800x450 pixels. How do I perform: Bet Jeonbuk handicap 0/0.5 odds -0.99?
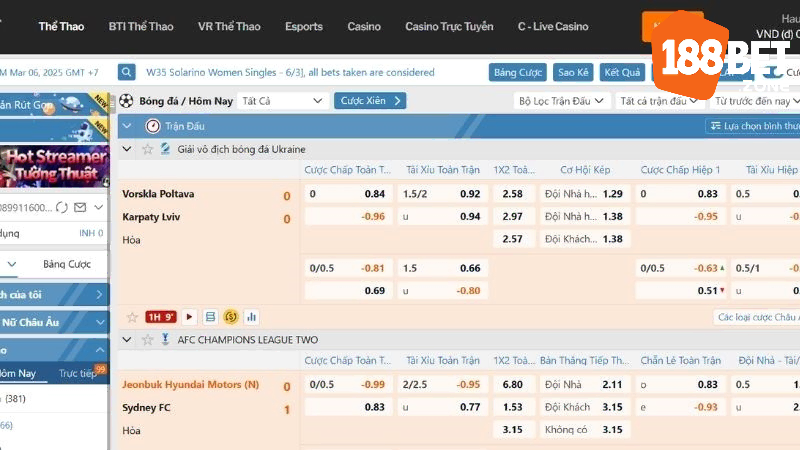[x=348, y=384]
